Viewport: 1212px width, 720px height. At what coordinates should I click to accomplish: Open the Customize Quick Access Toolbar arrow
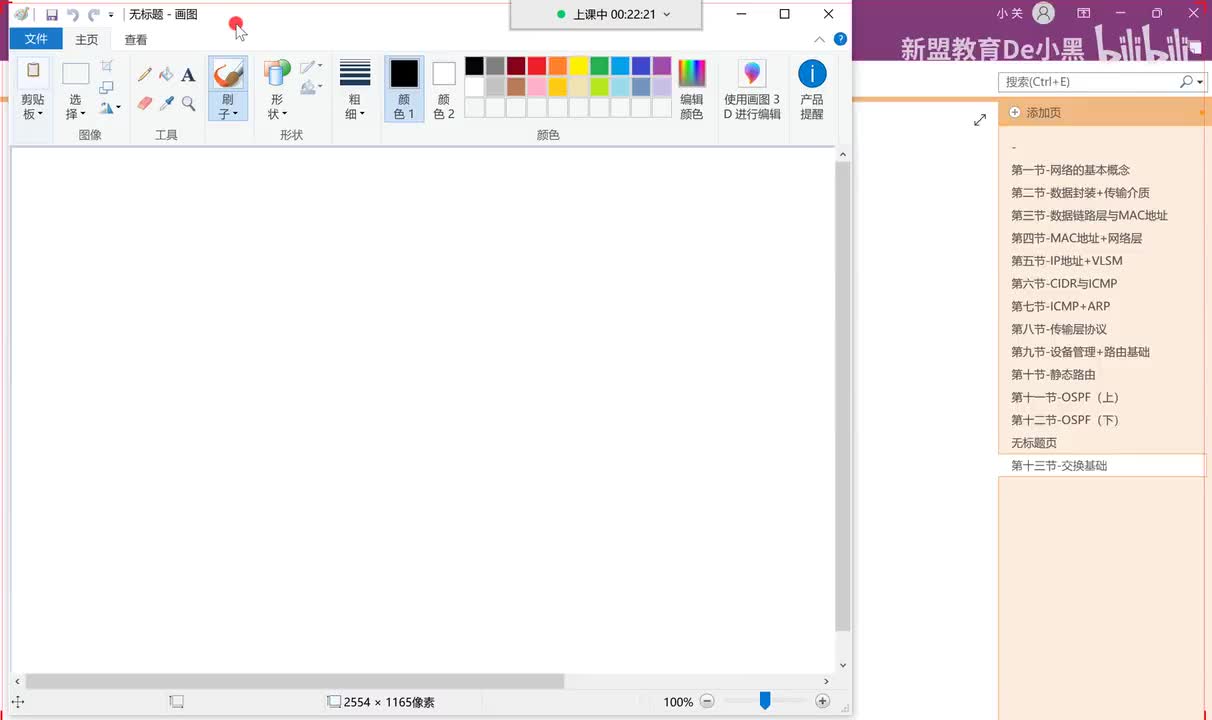[x=111, y=15]
